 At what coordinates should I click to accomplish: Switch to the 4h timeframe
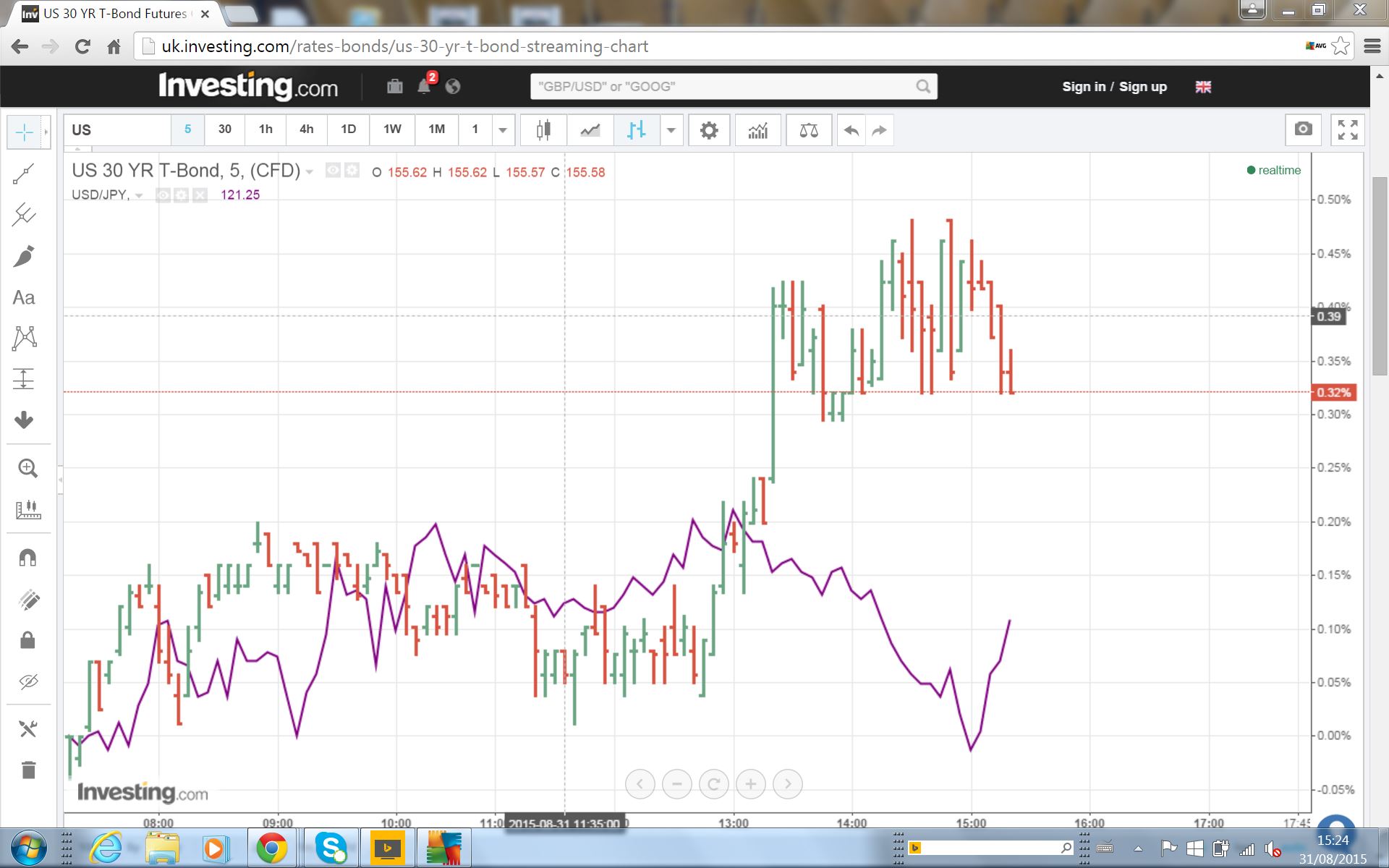(307, 129)
